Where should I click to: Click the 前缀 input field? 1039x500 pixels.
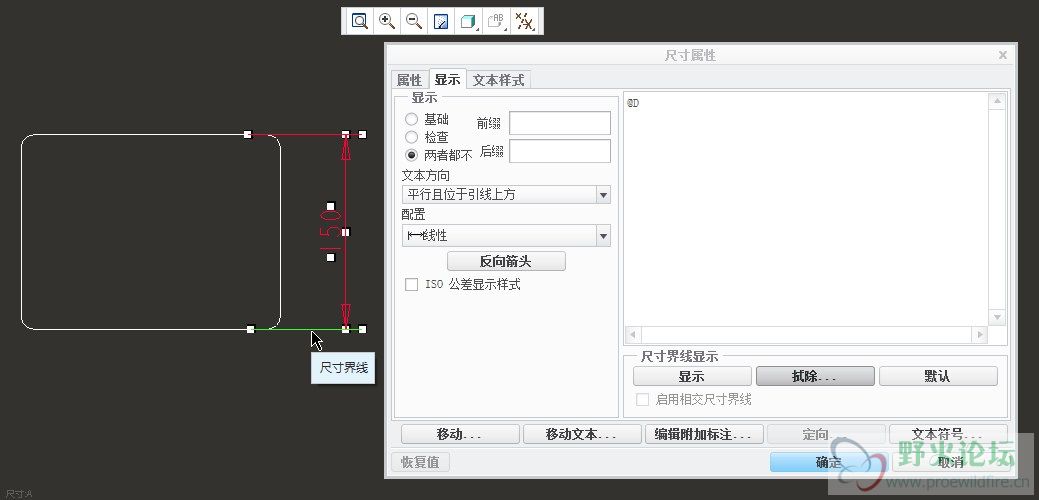tap(559, 123)
